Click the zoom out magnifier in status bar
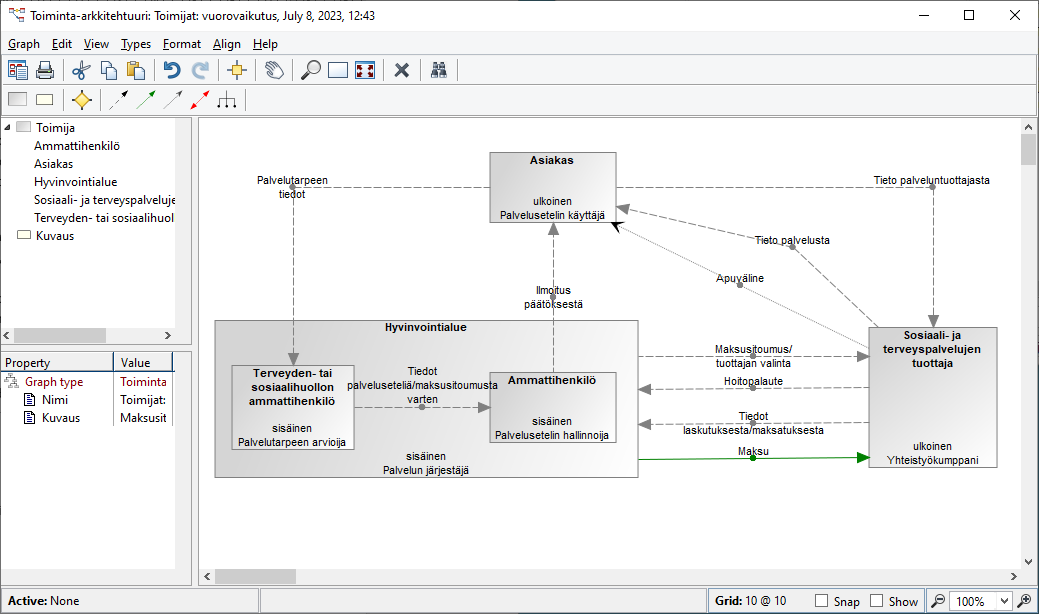Screen dimensions: 1039x614 click(x=937, y=601)
